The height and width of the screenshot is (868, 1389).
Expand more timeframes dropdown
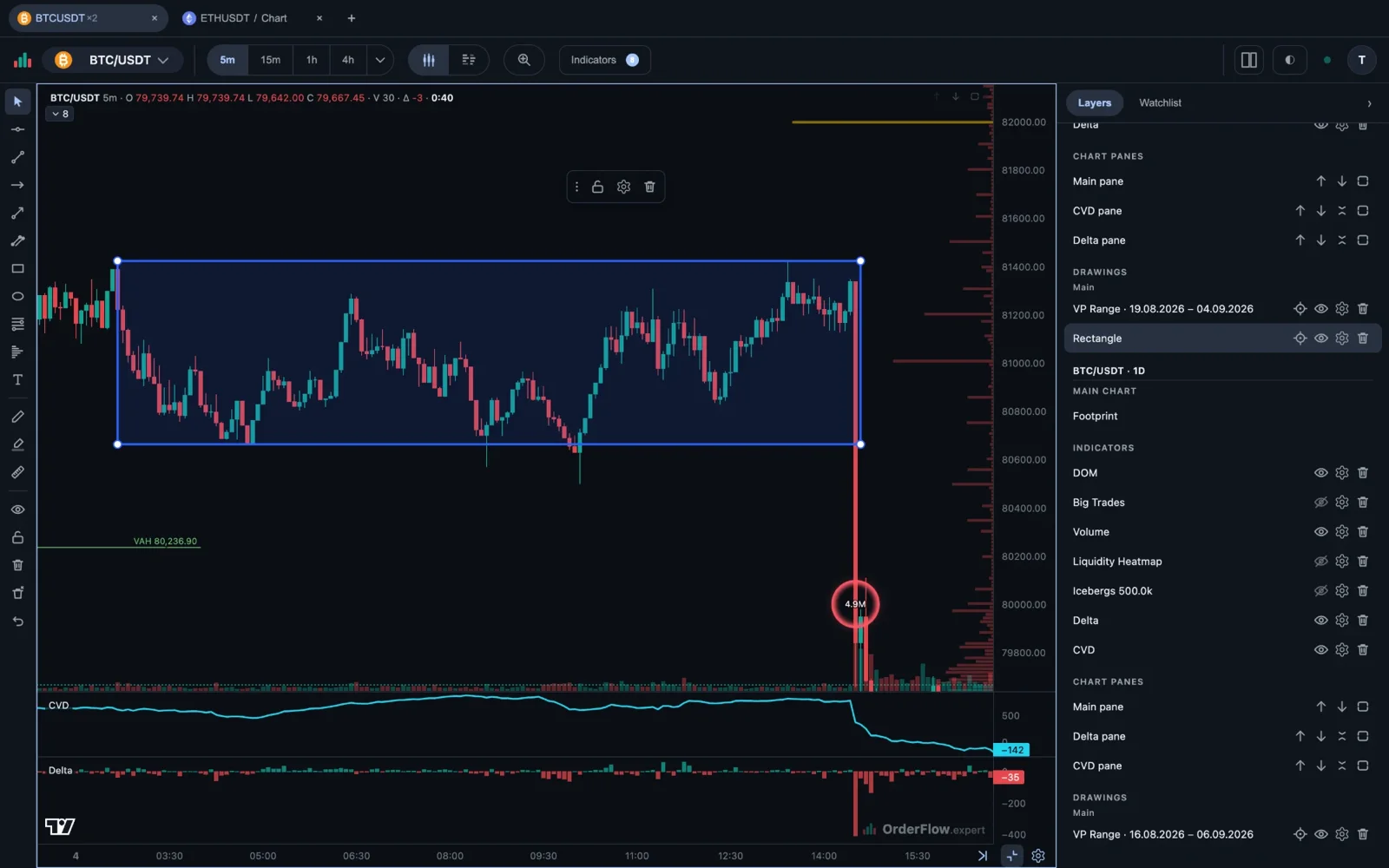point(379,60)
